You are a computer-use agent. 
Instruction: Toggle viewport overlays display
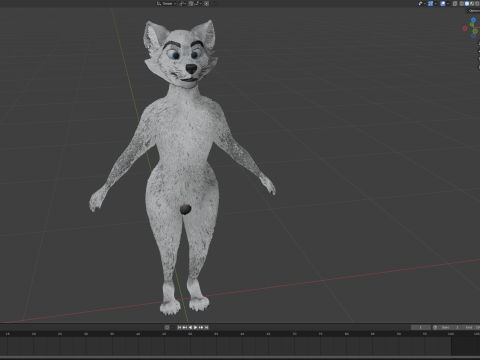pyautogui.click(x=443, y=3)
